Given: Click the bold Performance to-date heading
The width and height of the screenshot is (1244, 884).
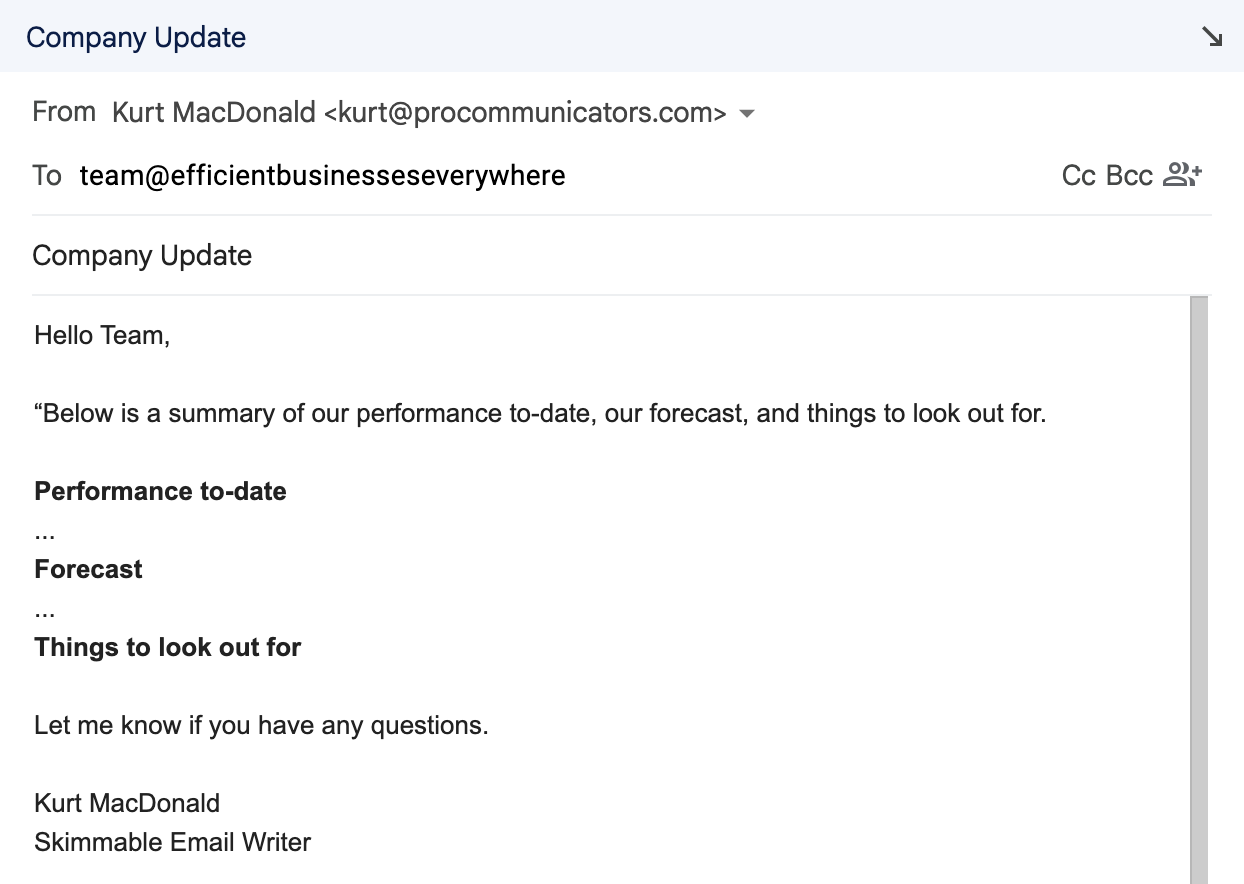Looking at the screenshot, I should click(160, 491).
